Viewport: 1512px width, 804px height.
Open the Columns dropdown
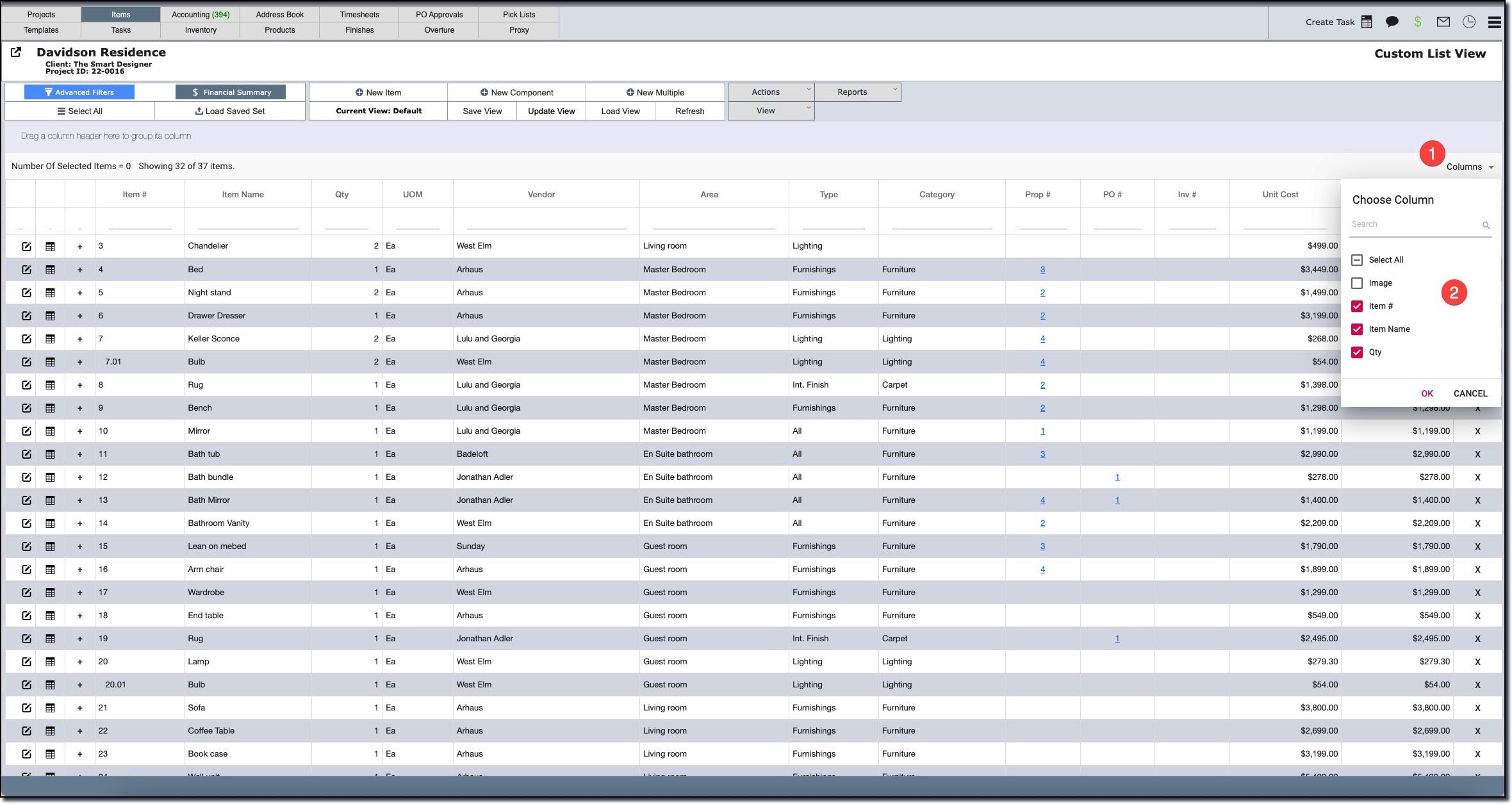point(1470,167)
